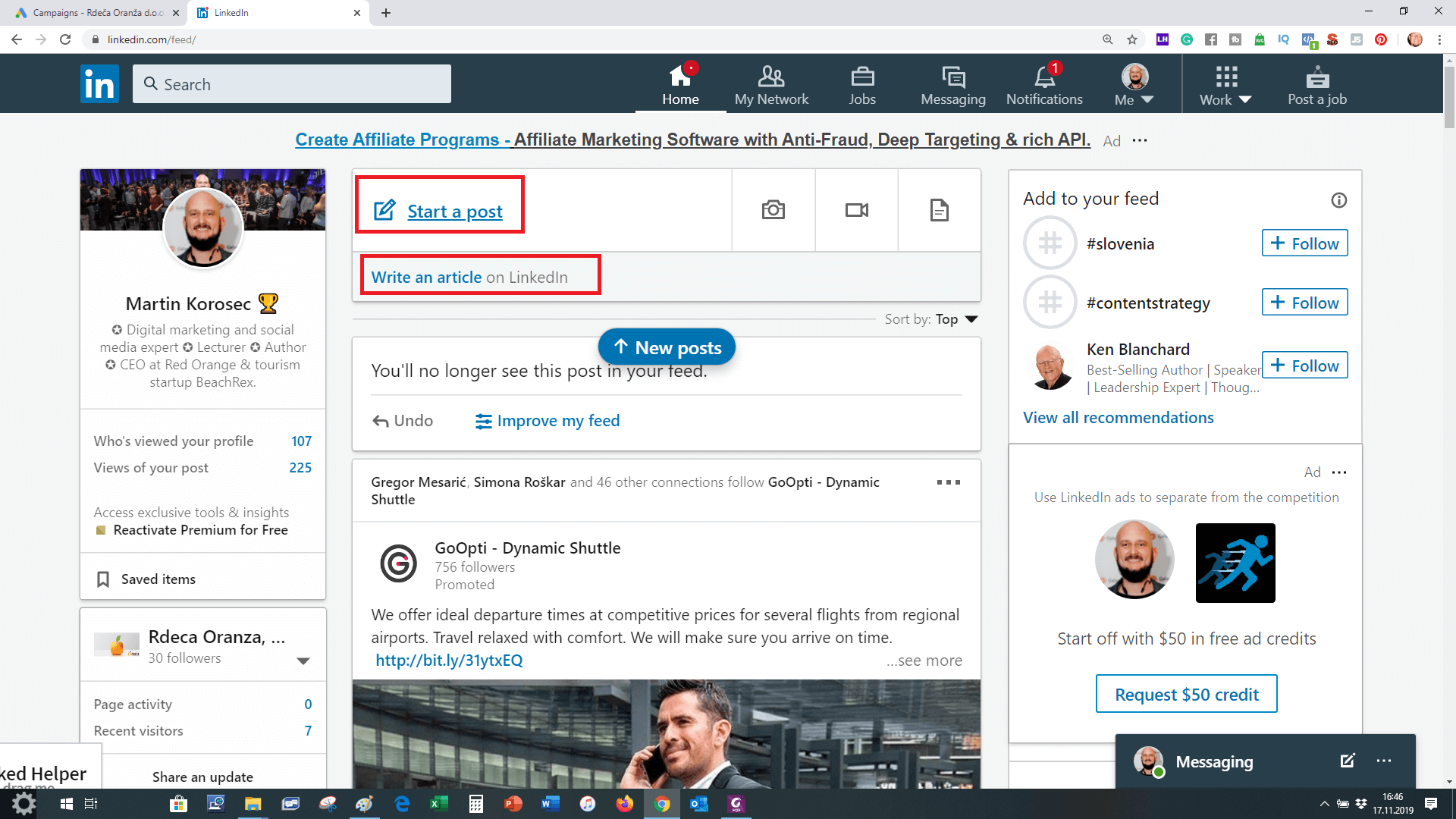Open the Me profile dropdown

click(x=1134, y=86)
